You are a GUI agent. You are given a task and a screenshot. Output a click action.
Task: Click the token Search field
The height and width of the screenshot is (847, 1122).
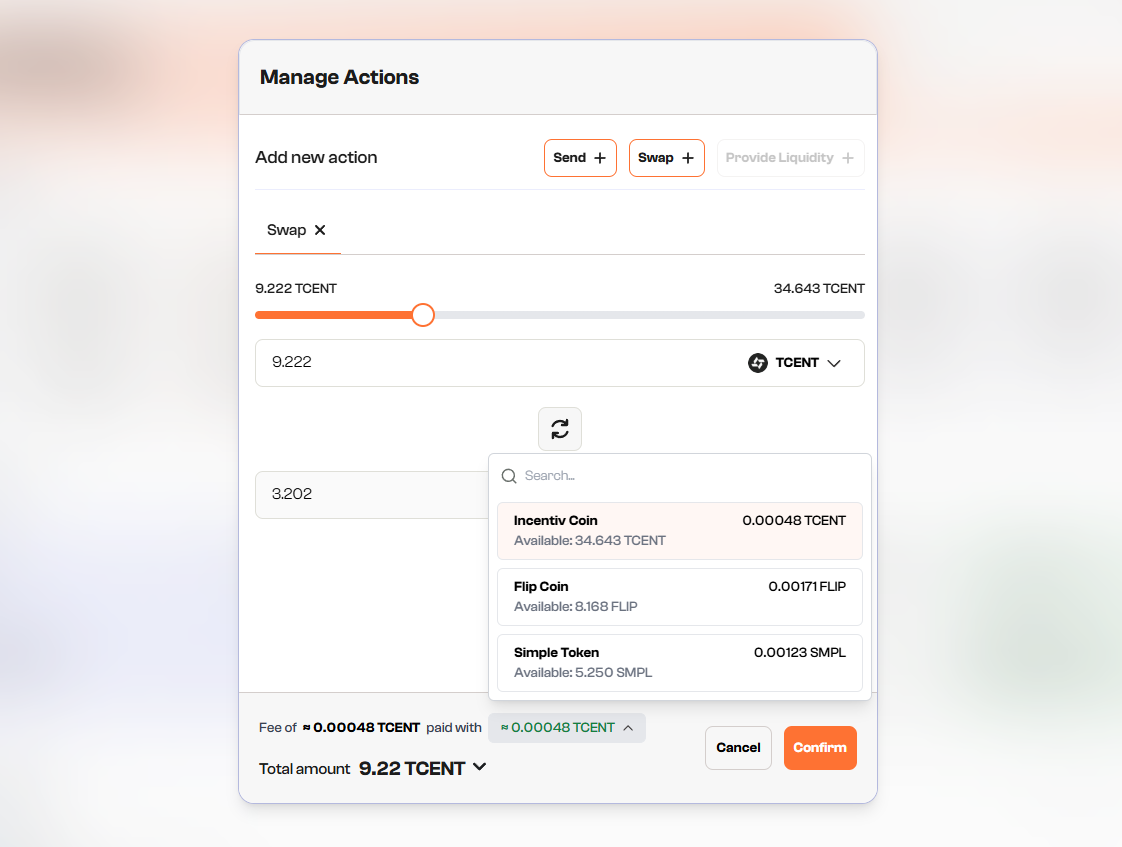point(690,476)
